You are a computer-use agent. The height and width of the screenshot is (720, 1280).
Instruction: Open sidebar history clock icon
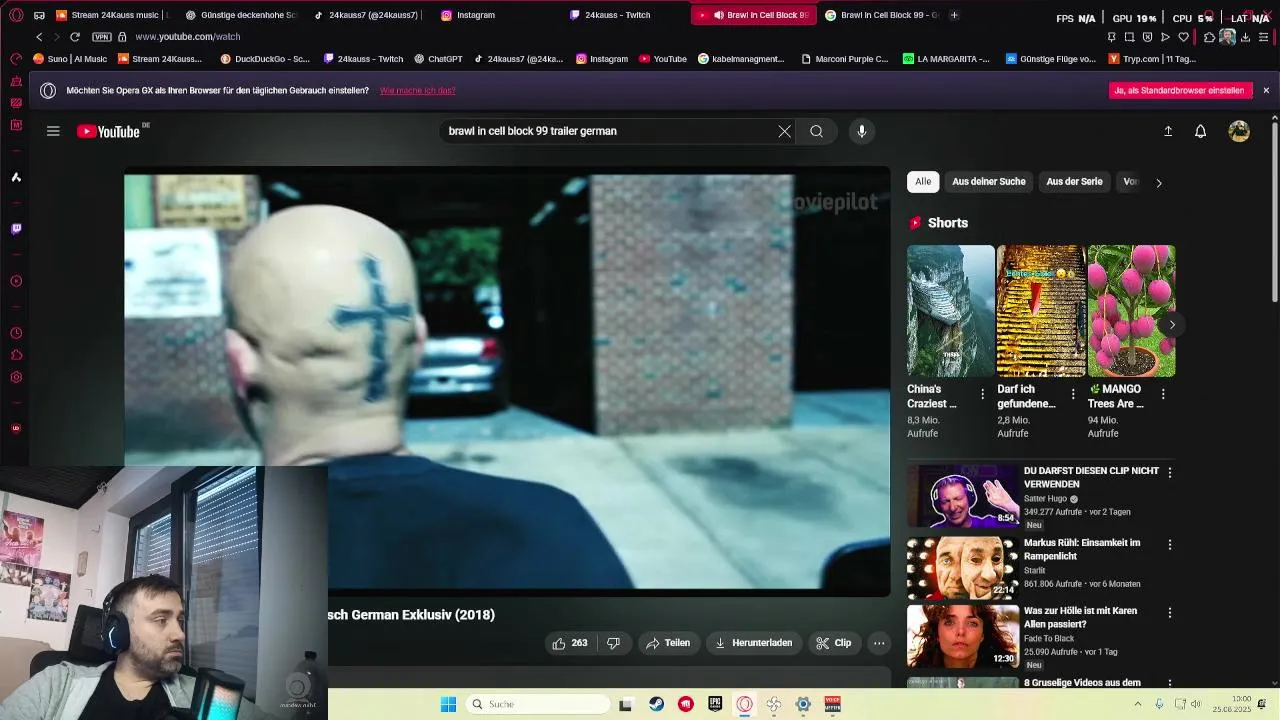coord(16,333)
